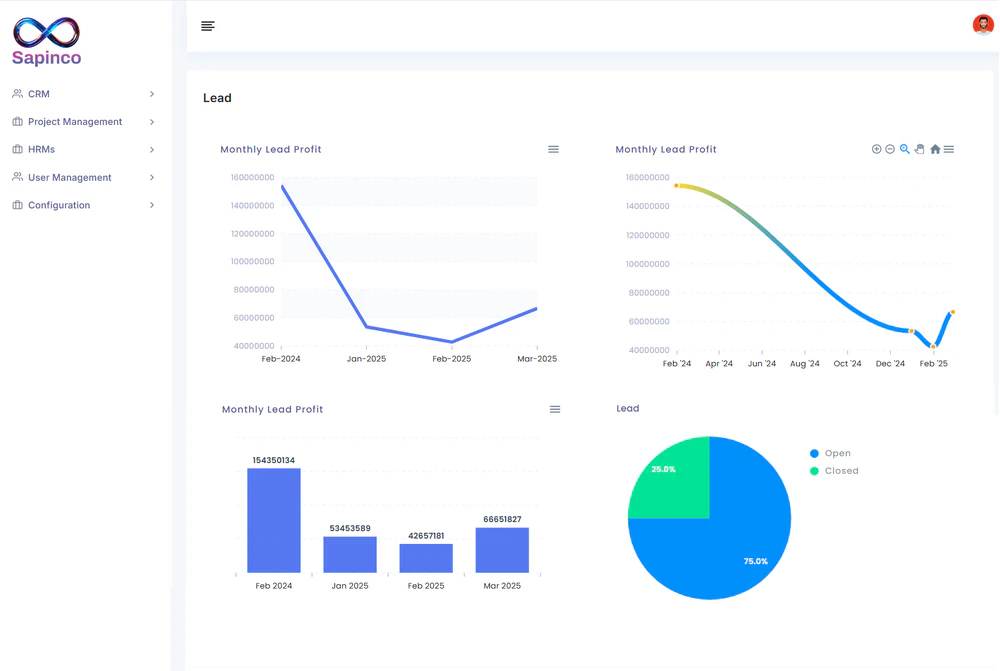Expand the HRMs sidebar section
The height and width of the screenshot is (671, 1000).
[42, 150]
